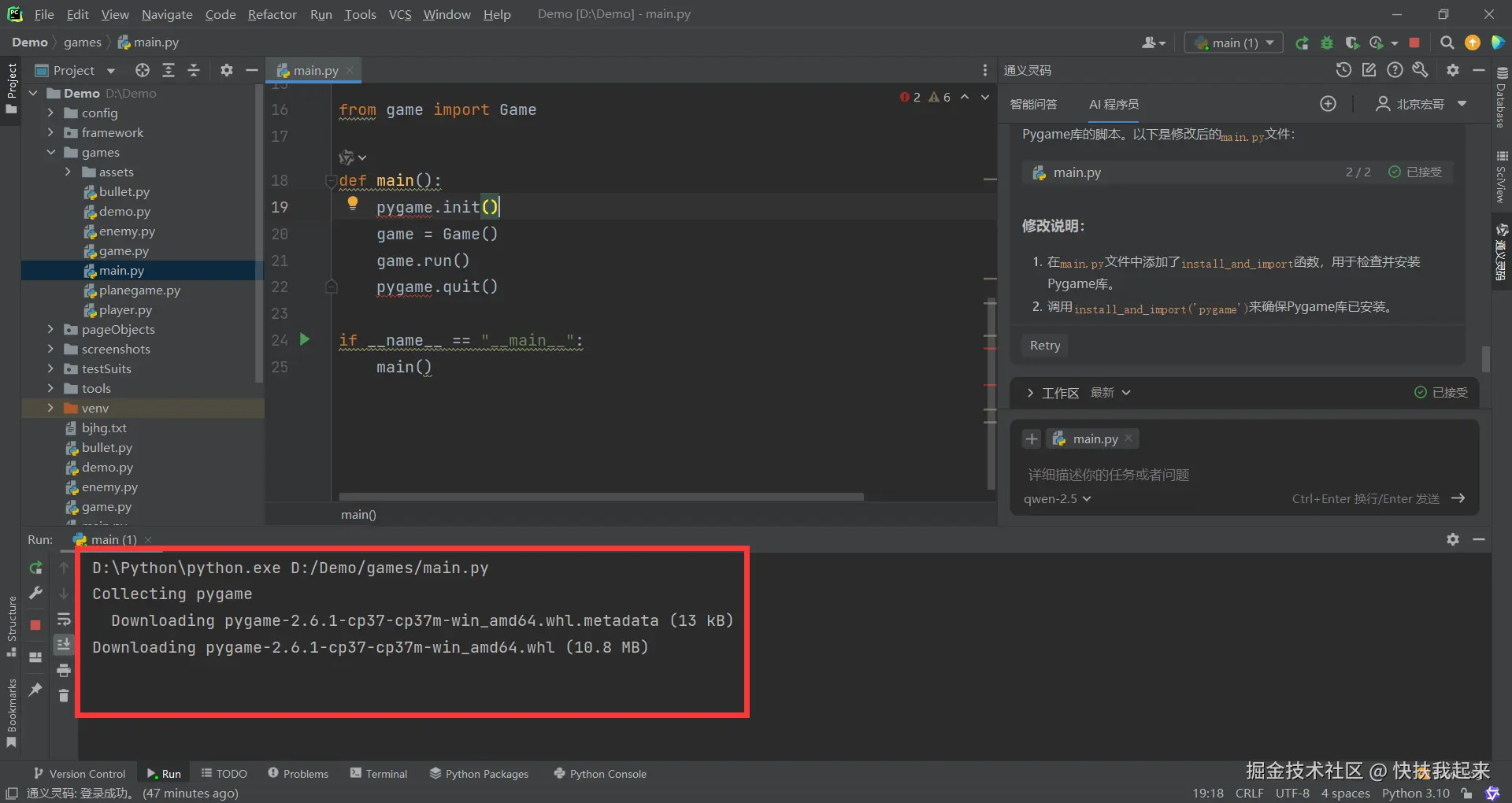Open Search Everywhere magnifier icon
1512x803 pixels.
(x=1447, y=43)
